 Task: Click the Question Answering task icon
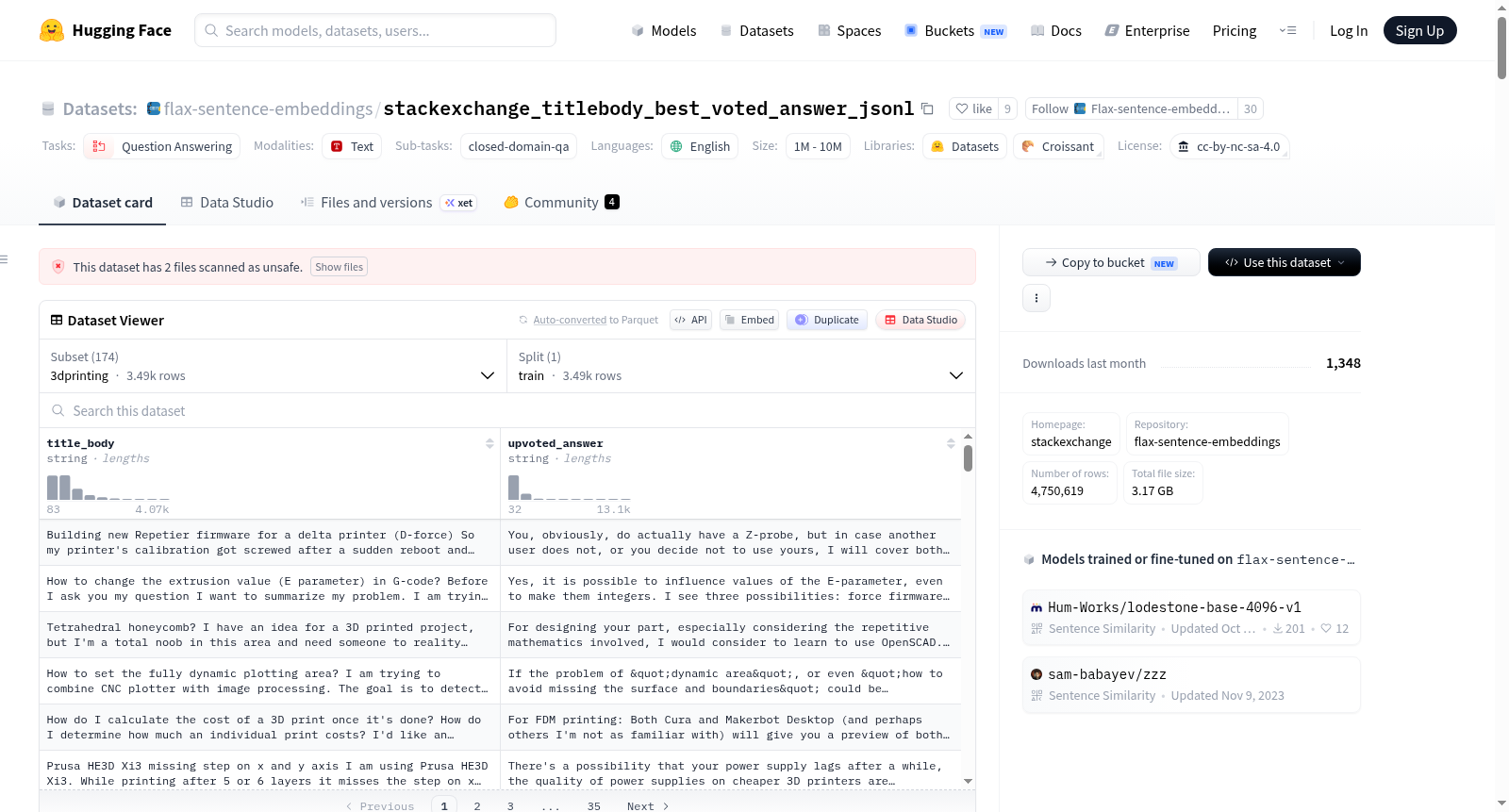coord(99,147)
